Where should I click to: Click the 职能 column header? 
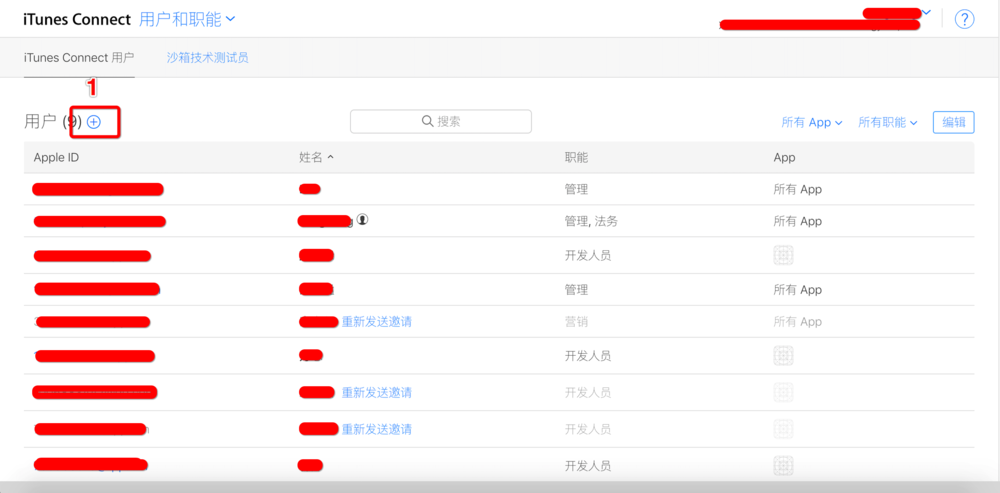coord(576,158)
